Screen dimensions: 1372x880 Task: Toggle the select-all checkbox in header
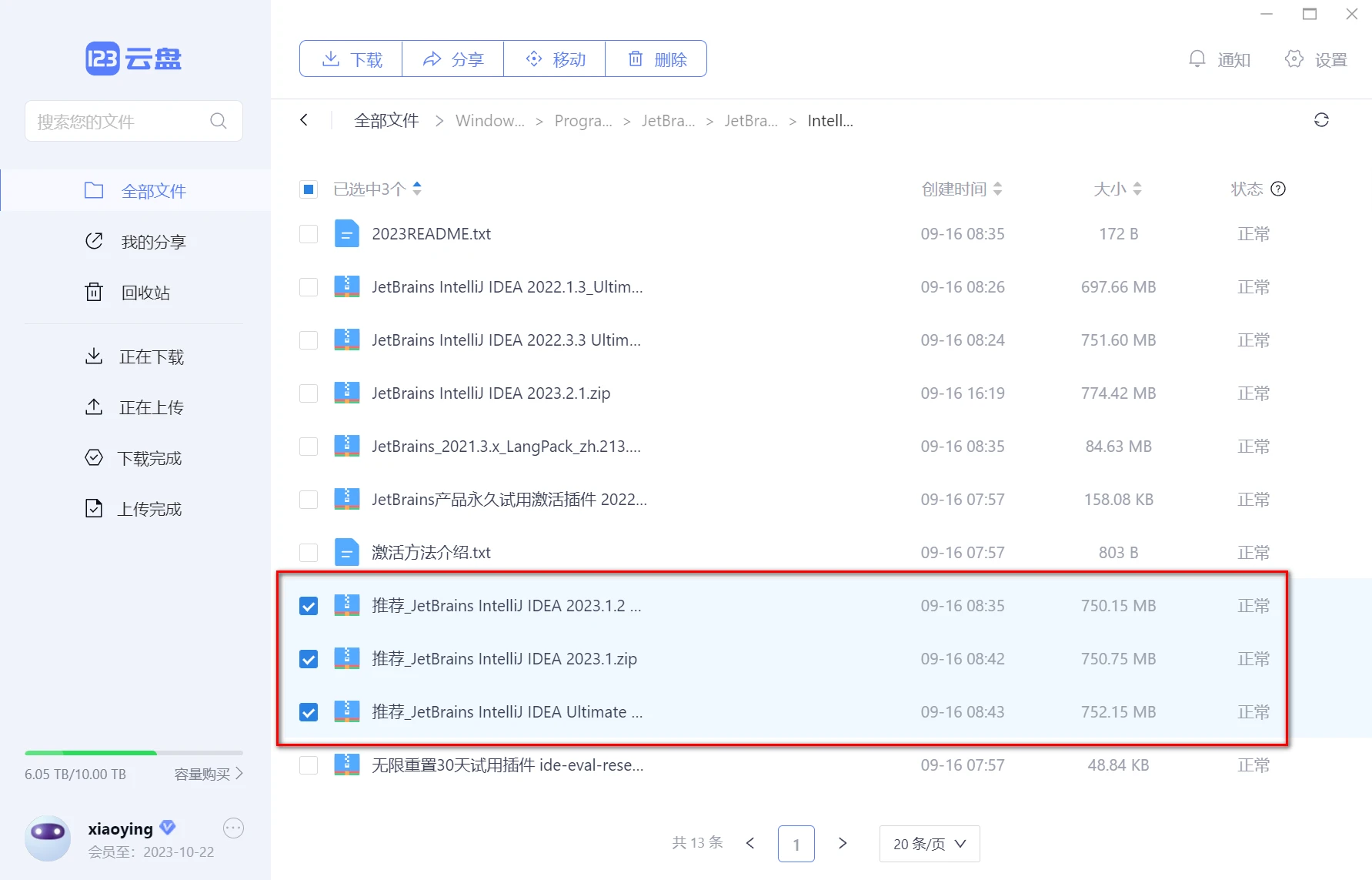tap(309, 189)
